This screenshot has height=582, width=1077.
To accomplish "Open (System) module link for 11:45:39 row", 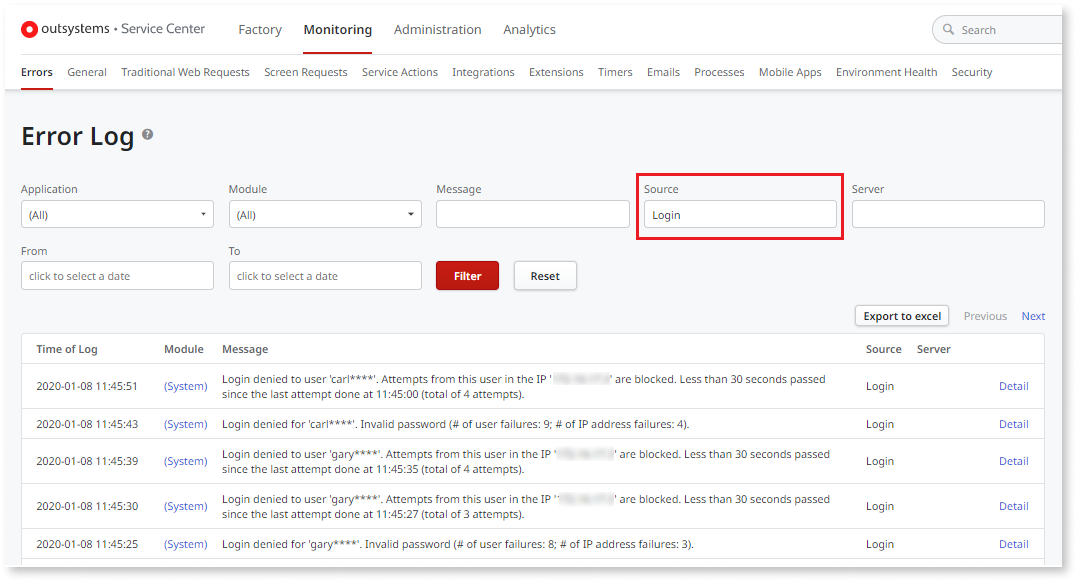I will click(185, 461).
